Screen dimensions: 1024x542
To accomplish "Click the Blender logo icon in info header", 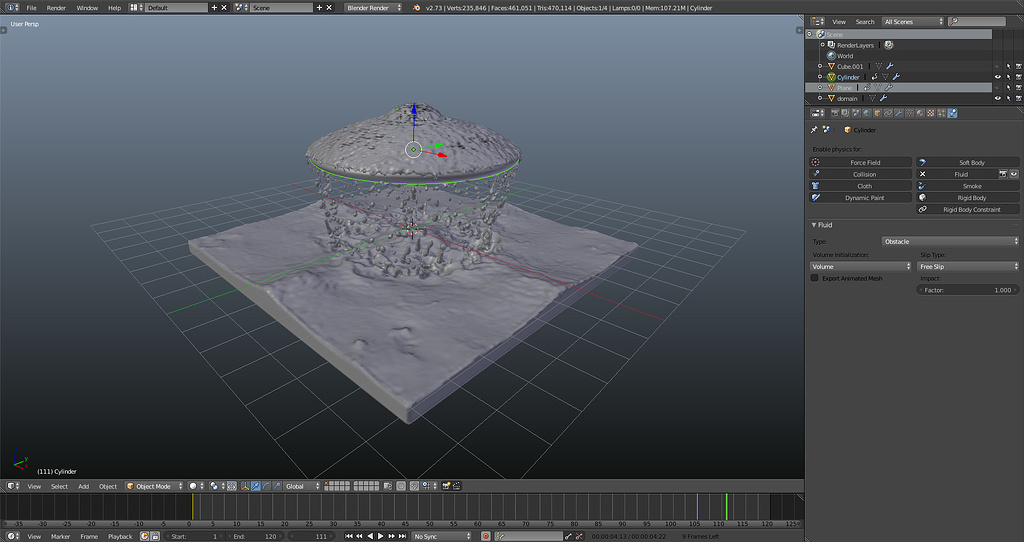I will coord(417,8).
